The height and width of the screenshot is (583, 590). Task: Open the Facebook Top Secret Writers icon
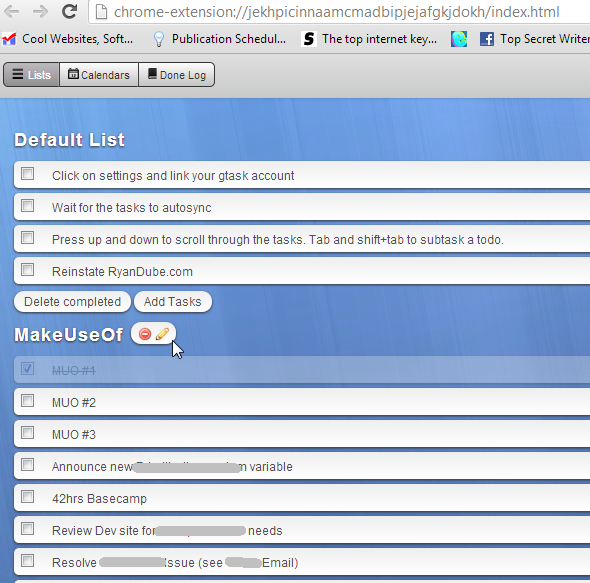[x=487, y=39]
